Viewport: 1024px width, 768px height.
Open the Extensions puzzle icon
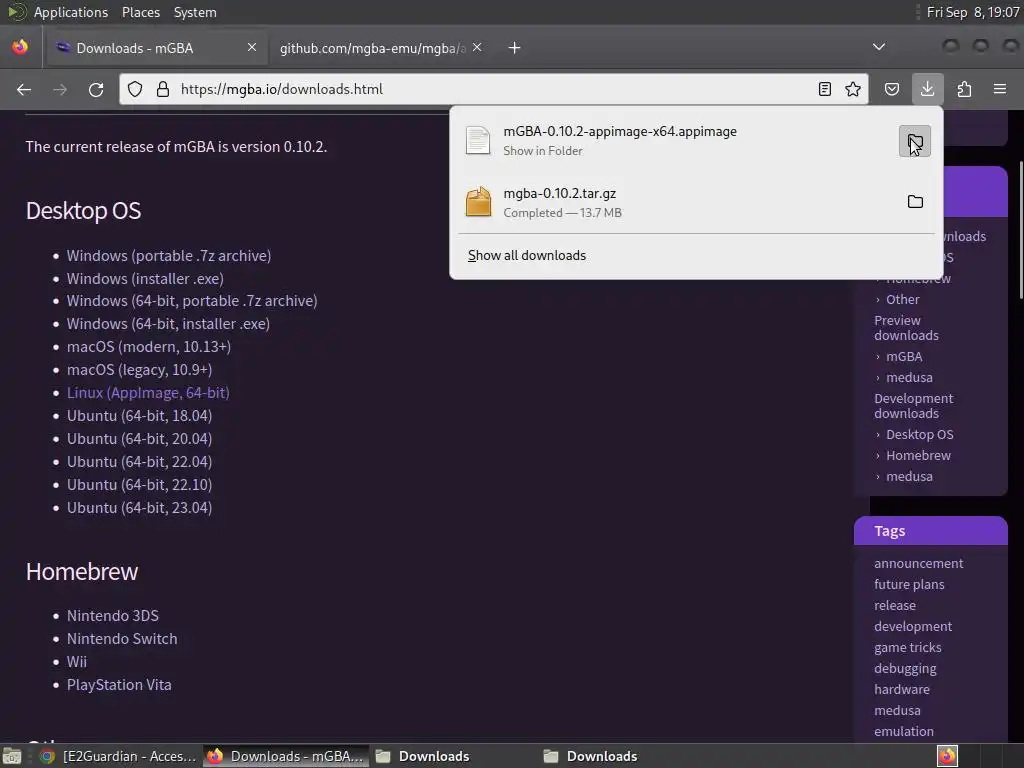(x=965, y=89)
